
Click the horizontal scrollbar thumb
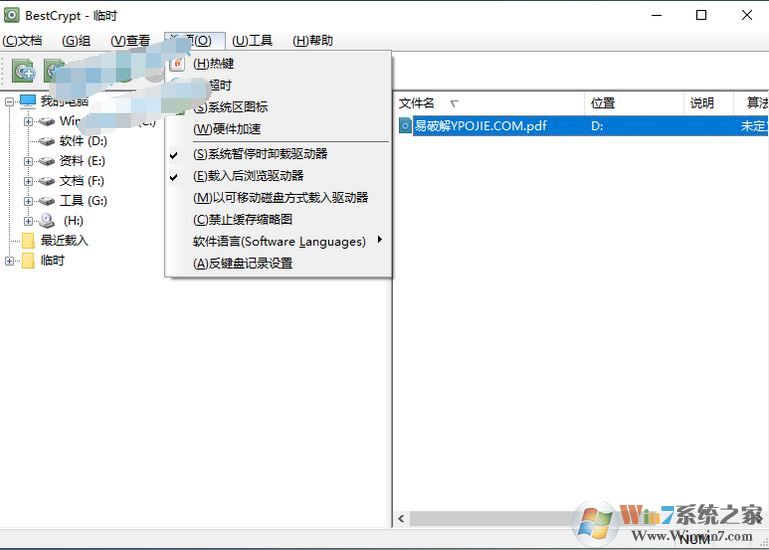tap(495, 519)
